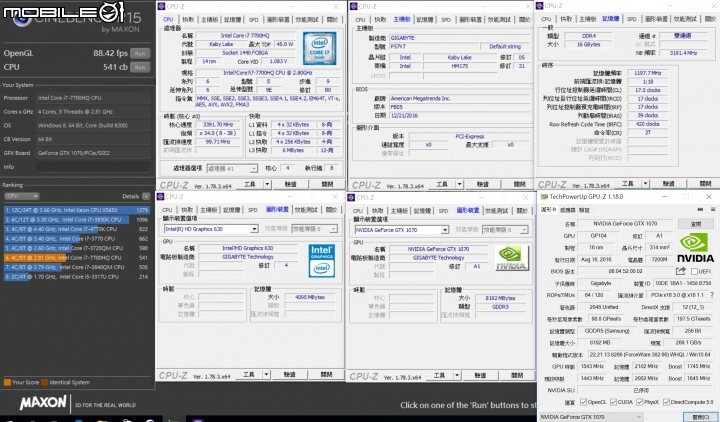Toggle the OpenCL checkbox in GPU-Z
Screen dimensions: 720x422
pyautogui.click(x=583, y=402)
